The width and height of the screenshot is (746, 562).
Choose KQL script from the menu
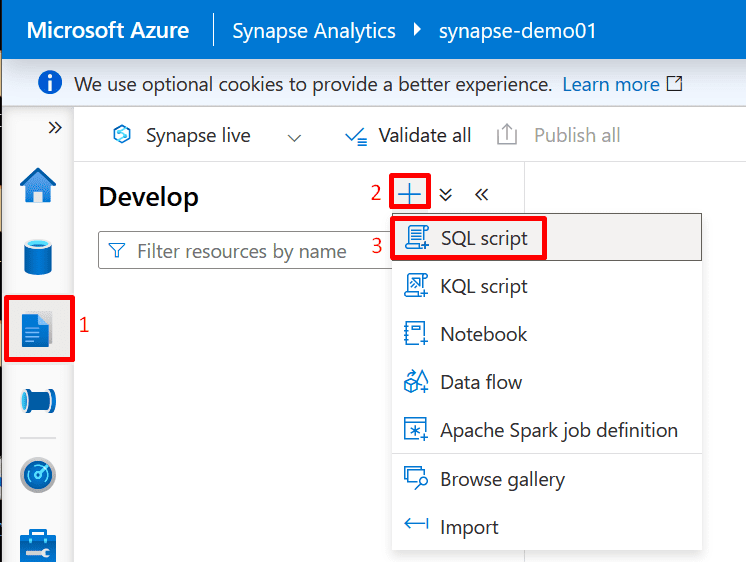coord(483,286)
